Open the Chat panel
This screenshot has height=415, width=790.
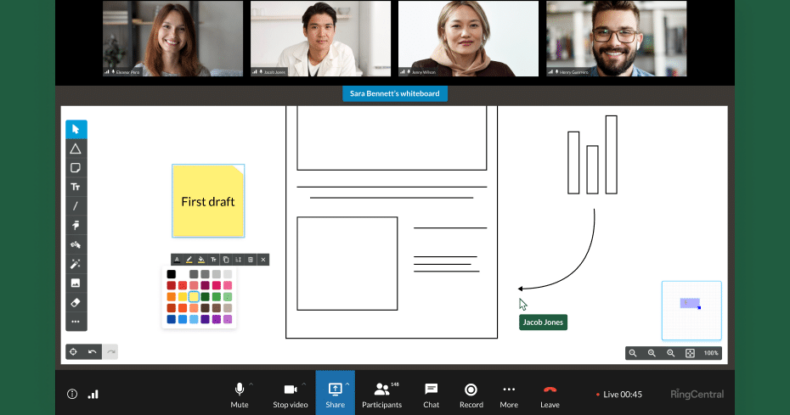[x=431, y=393]
